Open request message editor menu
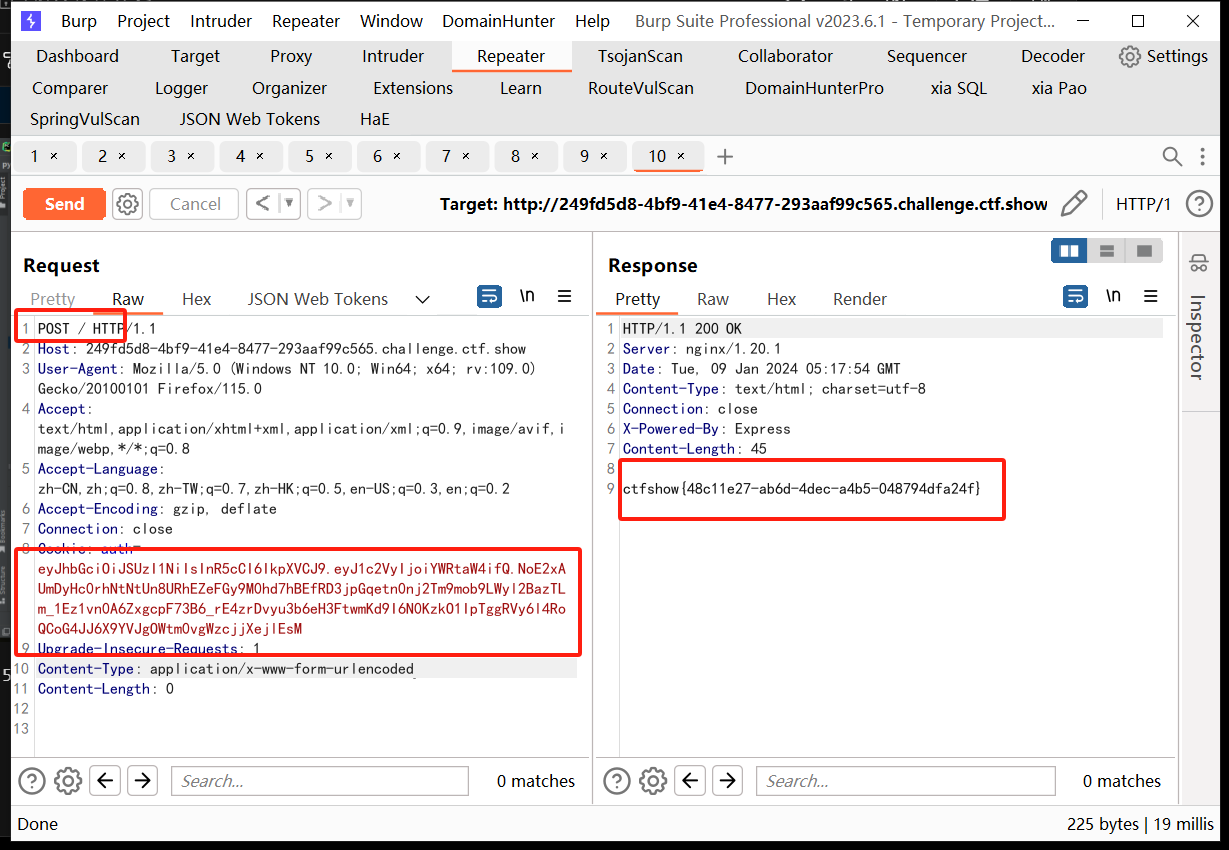 pos(565,296)
